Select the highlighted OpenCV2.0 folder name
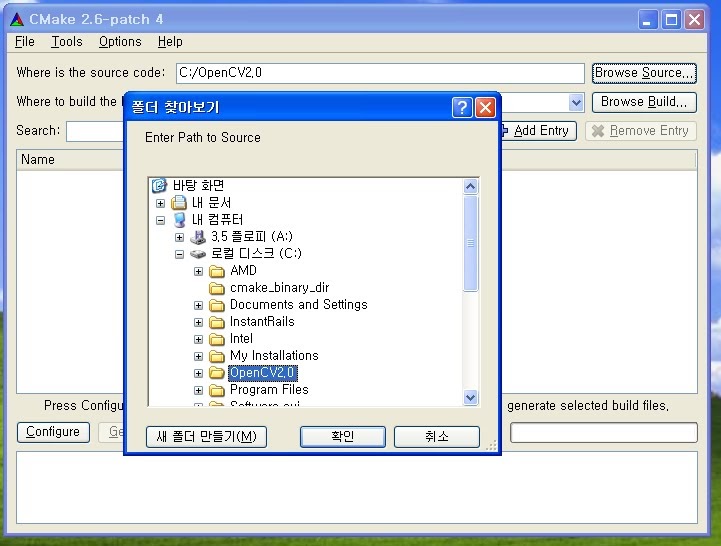Image resolution: width=721 pixels, height=546 pixels. pyautogui.click(x=263, y=373)
